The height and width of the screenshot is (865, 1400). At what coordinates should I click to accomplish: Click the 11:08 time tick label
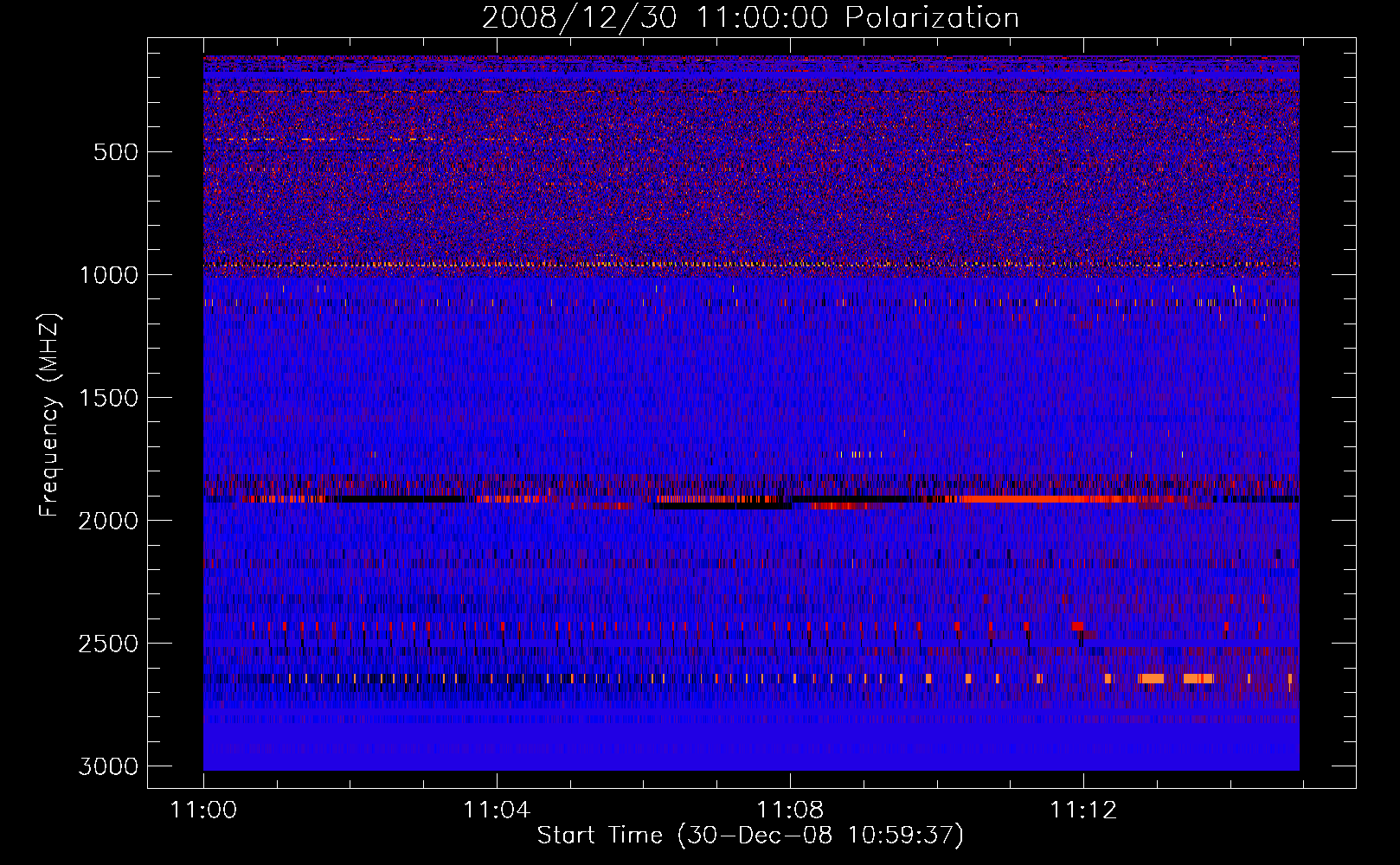pyautogui.click(x=790, y=811)
